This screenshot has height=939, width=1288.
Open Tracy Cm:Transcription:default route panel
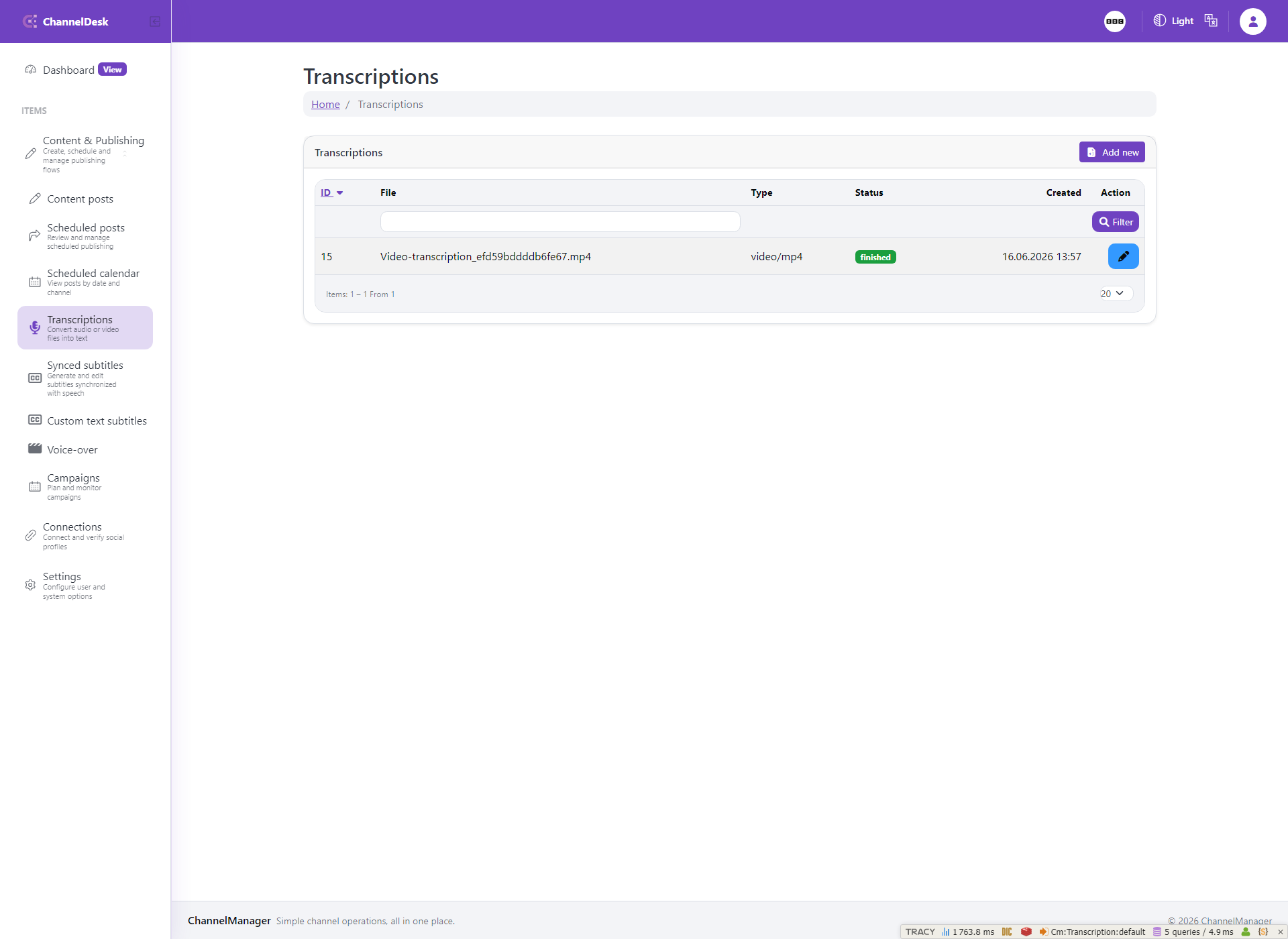(1092, 932)
